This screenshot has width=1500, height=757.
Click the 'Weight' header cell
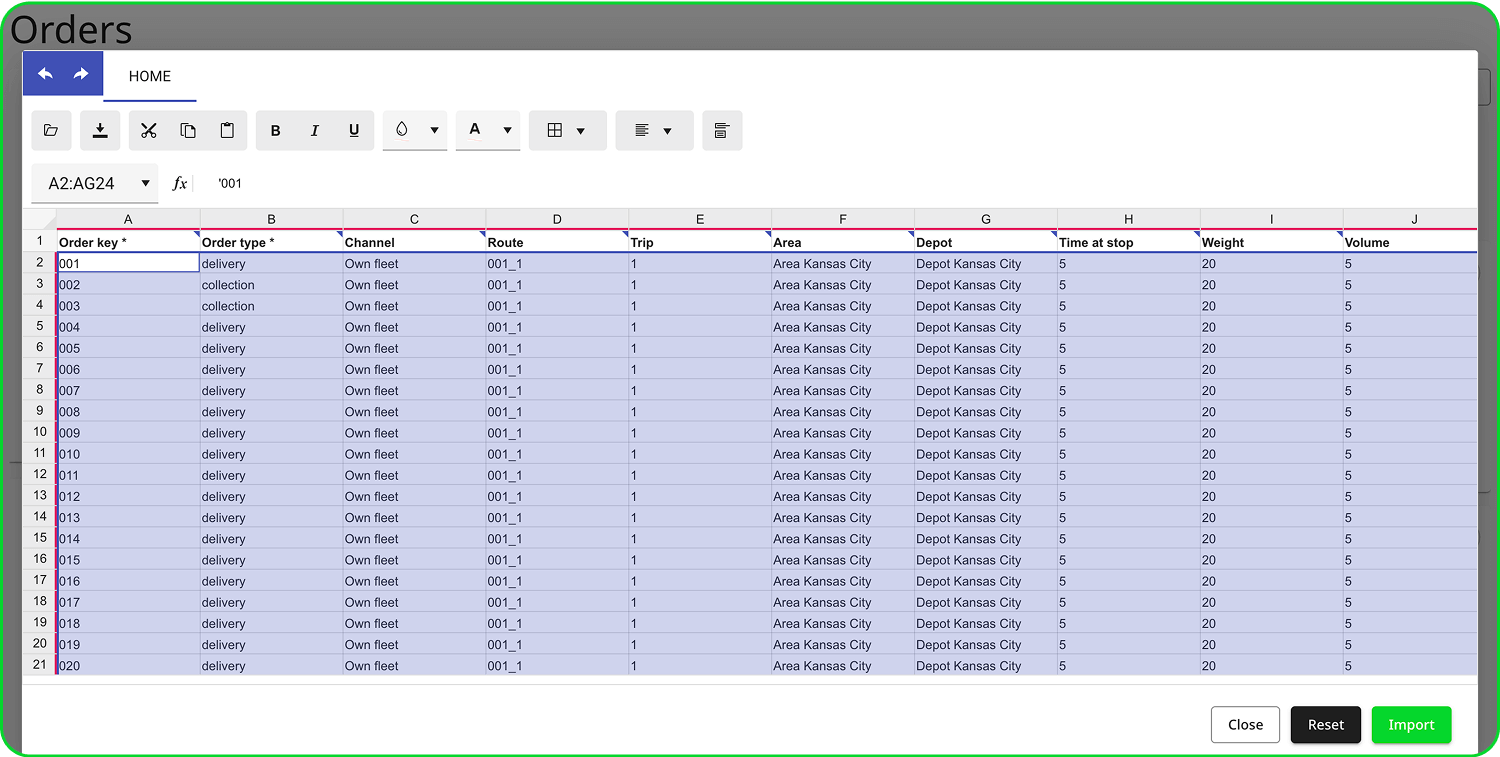tap(1272, 242)
